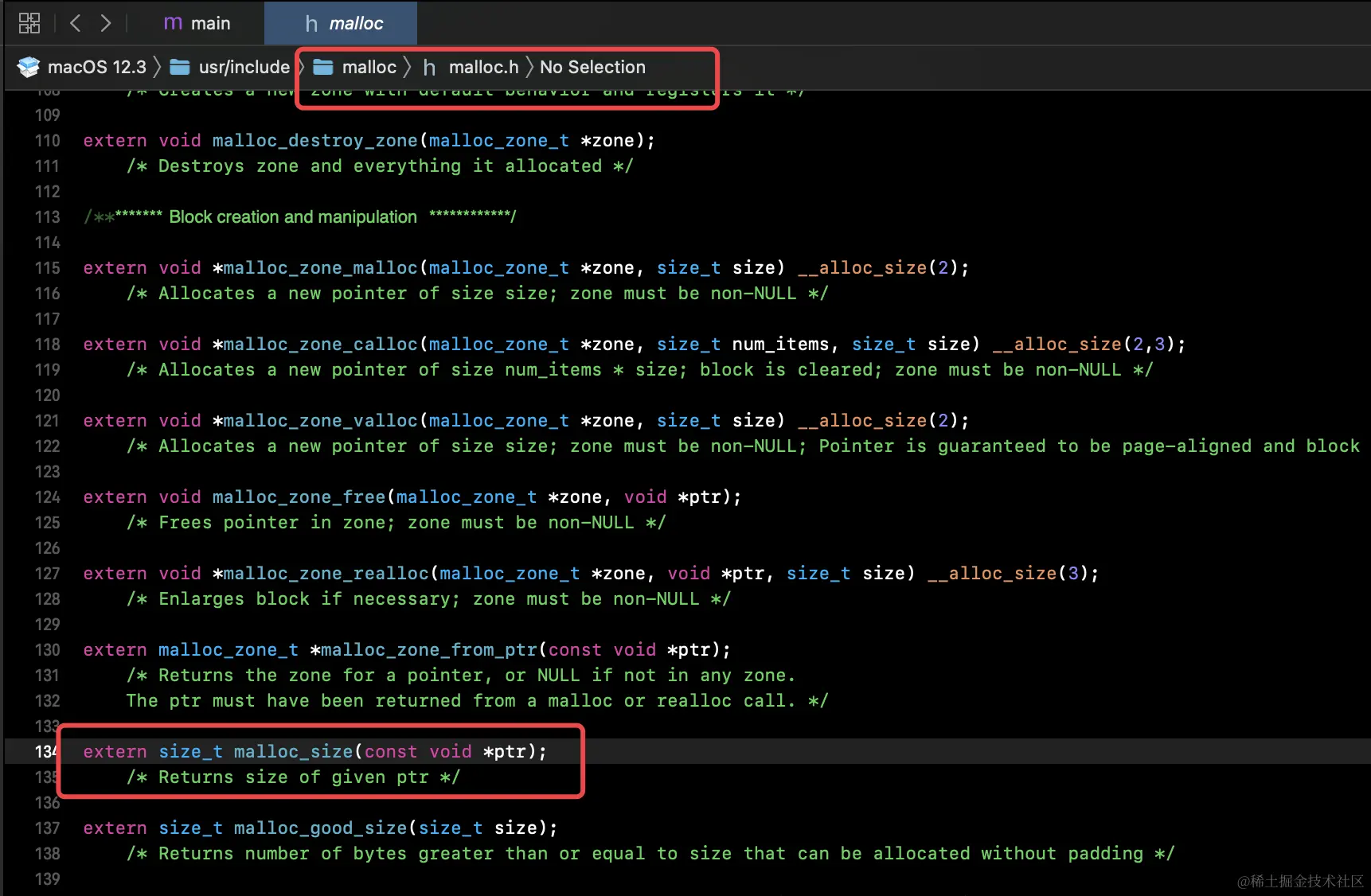This screenshot has height=896, width=1371.
Task: Click 'Frees pointer in zone' comment
Action: 396,523
